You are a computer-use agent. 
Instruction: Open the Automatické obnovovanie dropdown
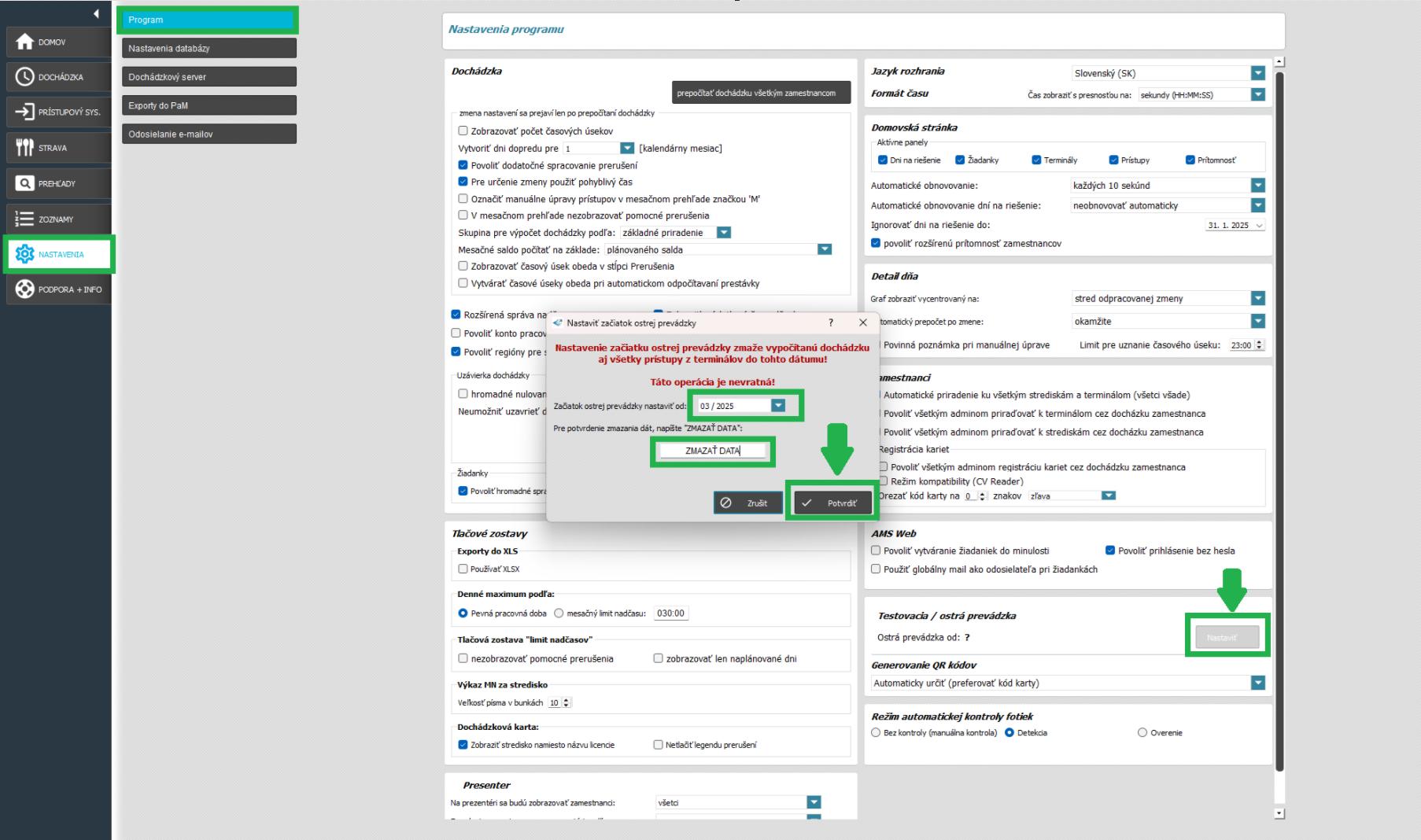1257,186
